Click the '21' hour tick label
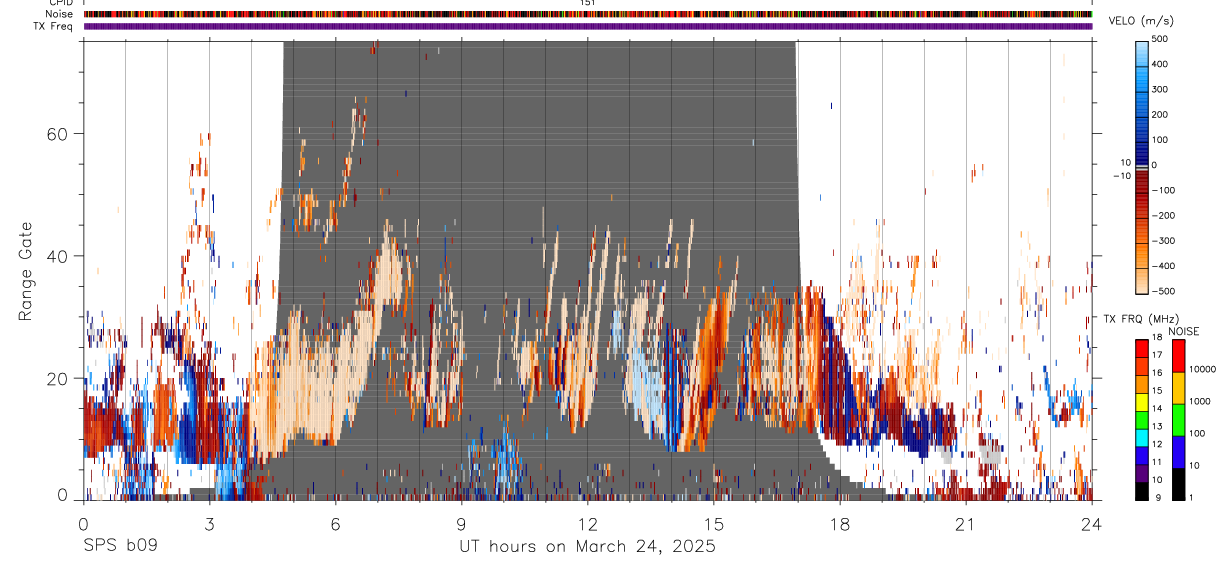This screenshot has height=567, width=1228. (x=965, y=524)
